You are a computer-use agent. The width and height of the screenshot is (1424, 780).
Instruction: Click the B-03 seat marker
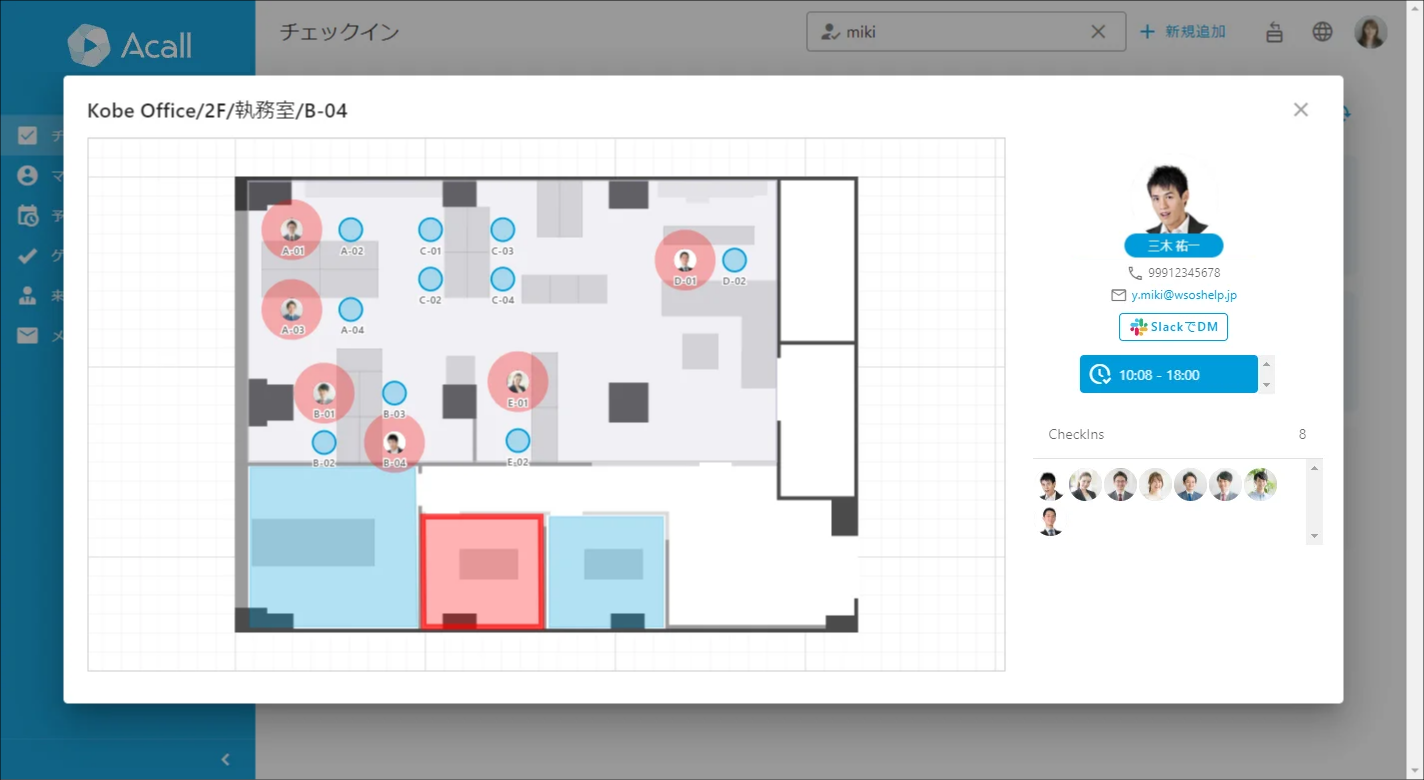(394, 393)
